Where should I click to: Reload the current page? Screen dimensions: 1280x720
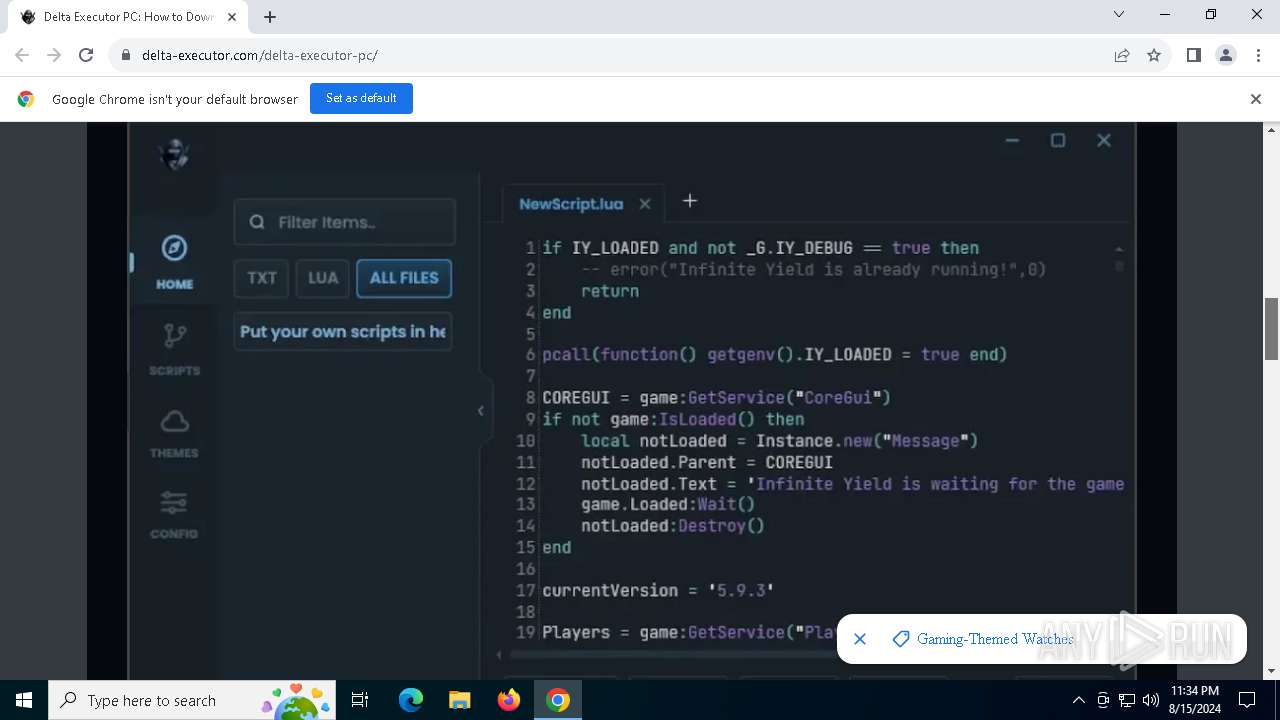point(86,56)
